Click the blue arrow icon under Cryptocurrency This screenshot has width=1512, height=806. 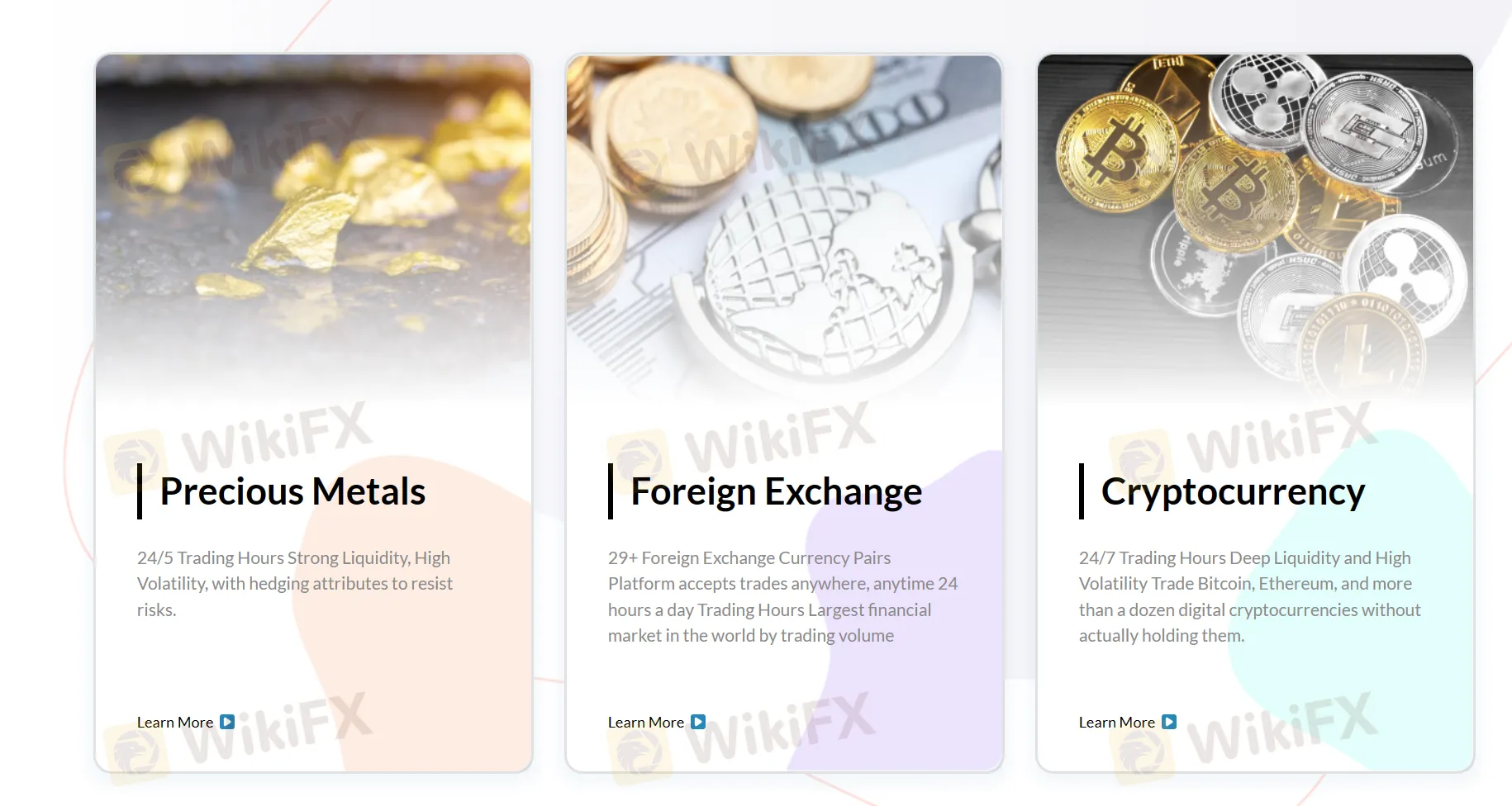(x=1169, y=722)
